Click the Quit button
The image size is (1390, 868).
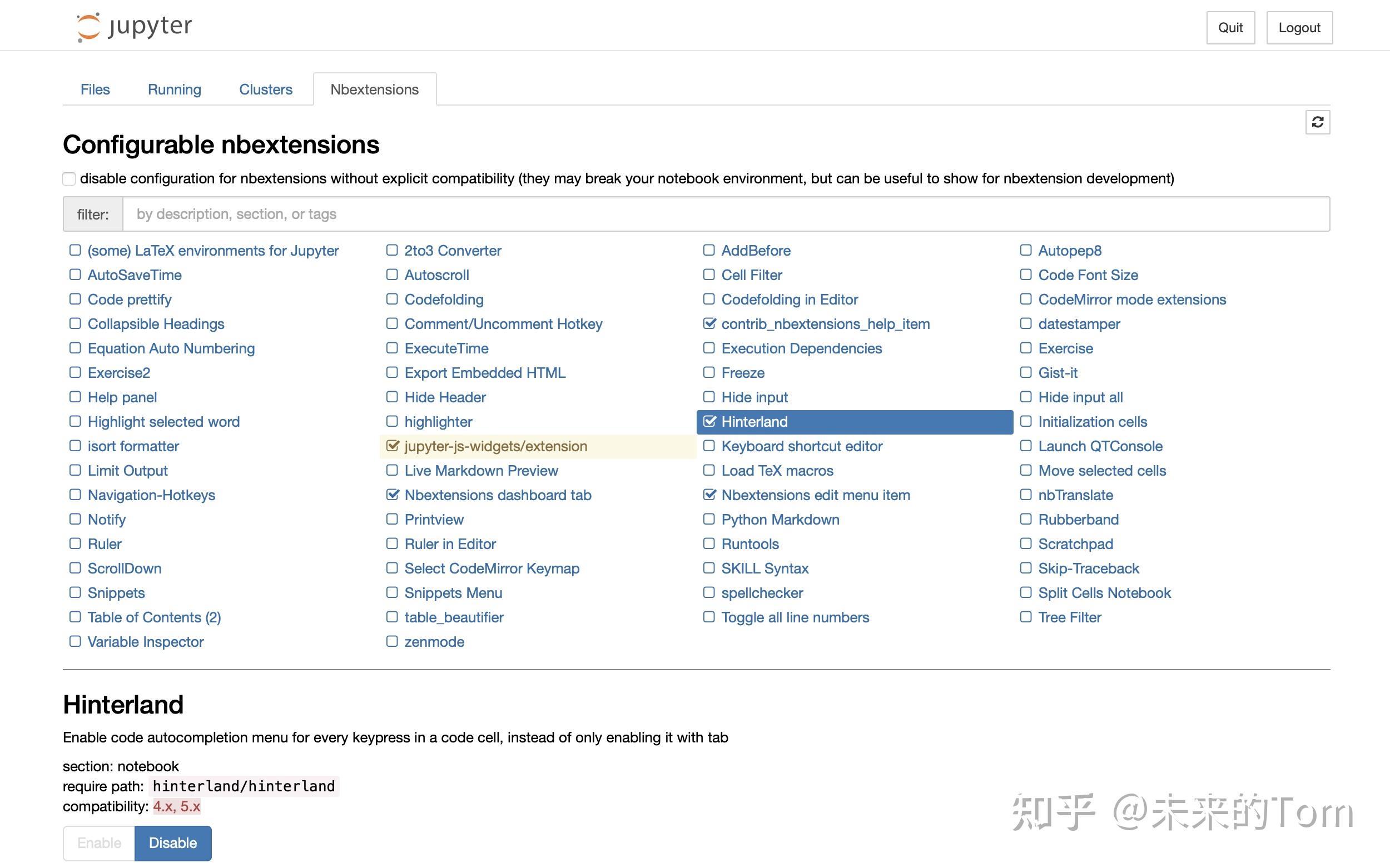click(x=1230, y=27)
